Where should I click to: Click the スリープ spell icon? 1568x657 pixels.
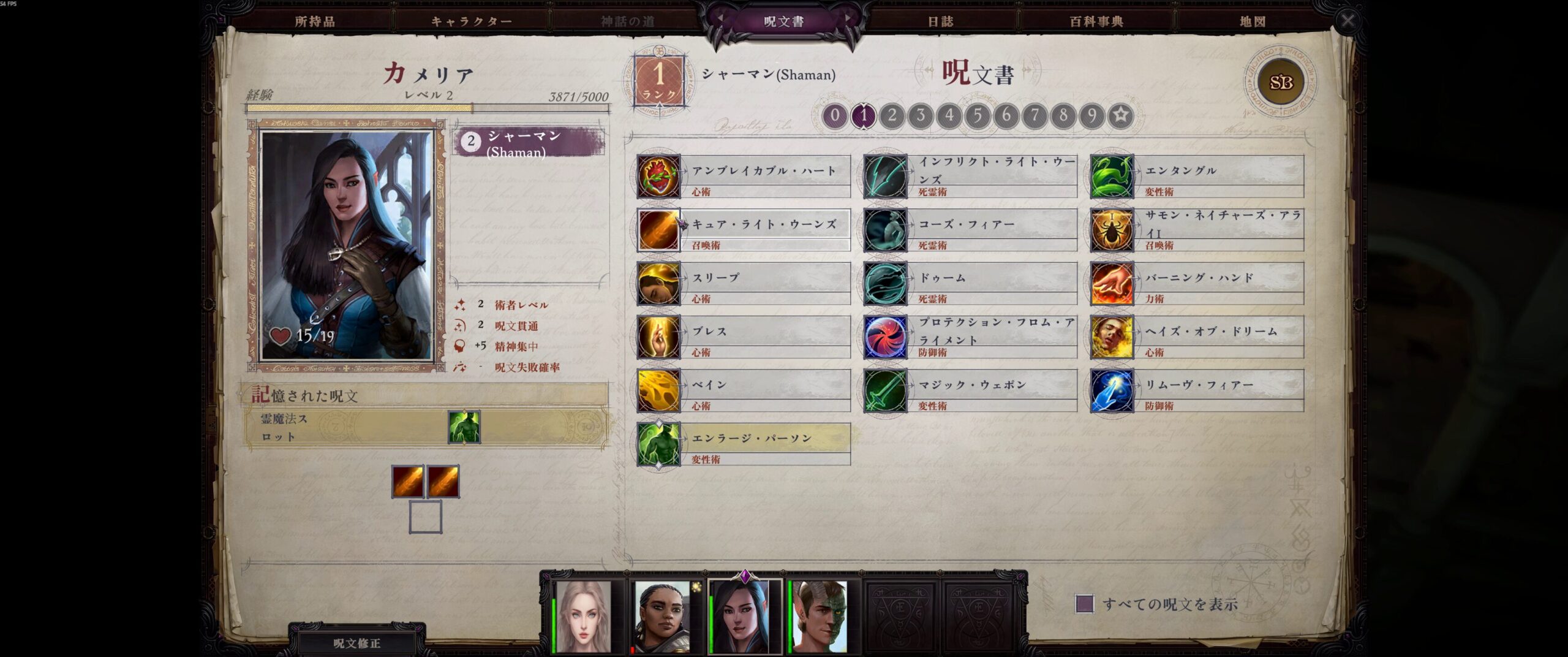tap(658, 284)
